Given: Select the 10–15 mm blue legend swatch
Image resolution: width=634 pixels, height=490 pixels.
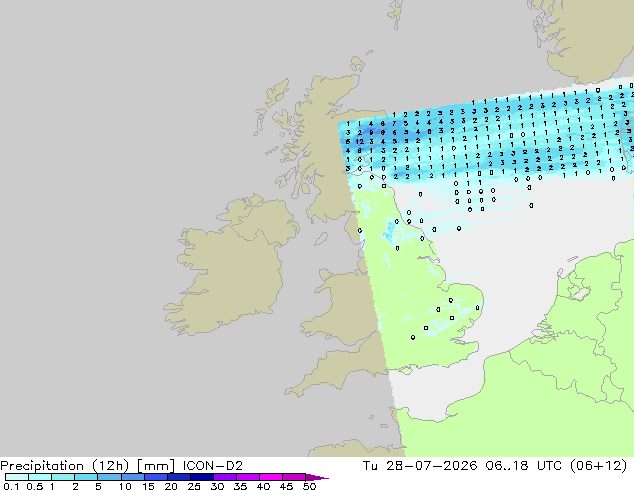Looking at the screenshot, I should (x=133, y=477).
